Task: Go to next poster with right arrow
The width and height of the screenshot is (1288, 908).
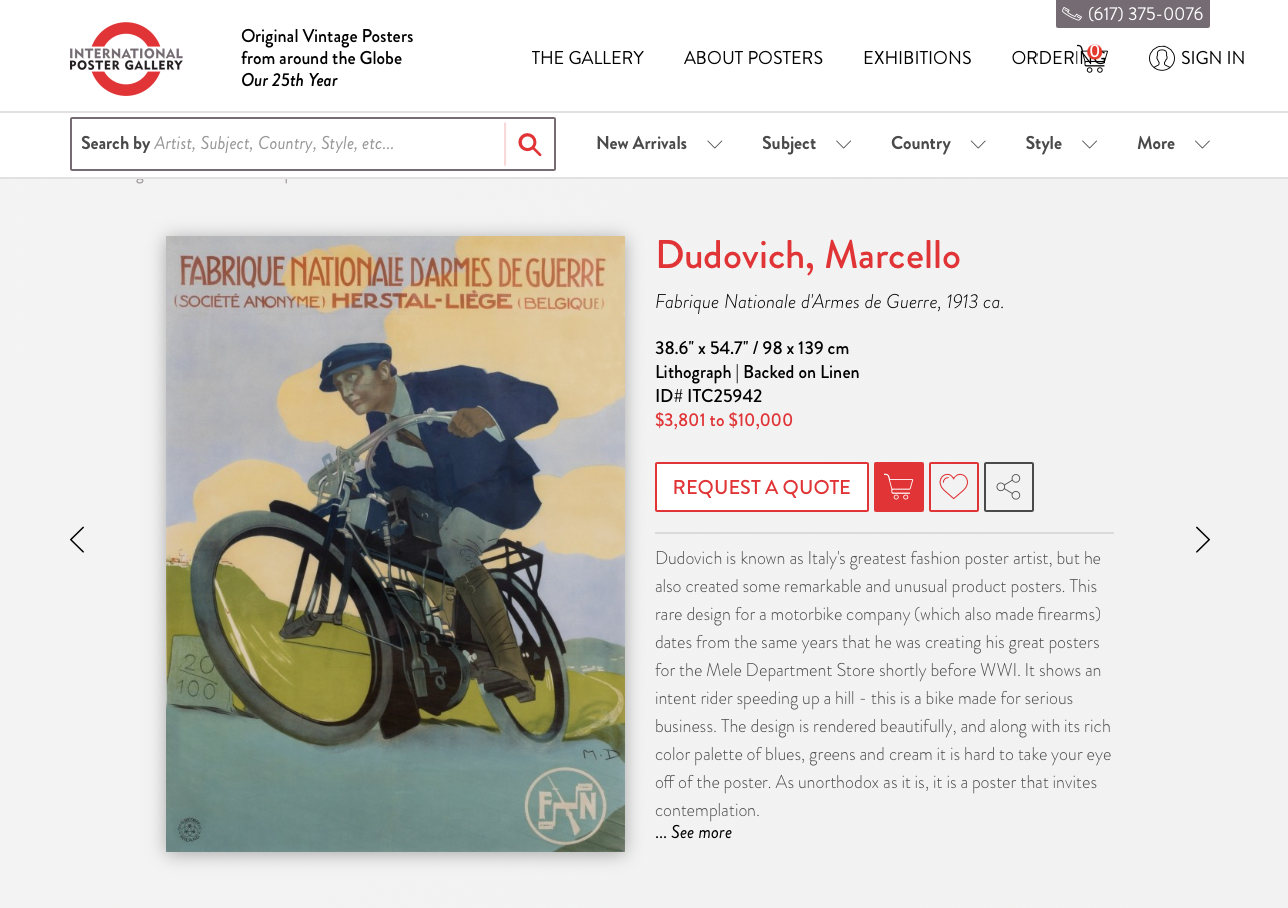Action: click(x=1203, y=540)
